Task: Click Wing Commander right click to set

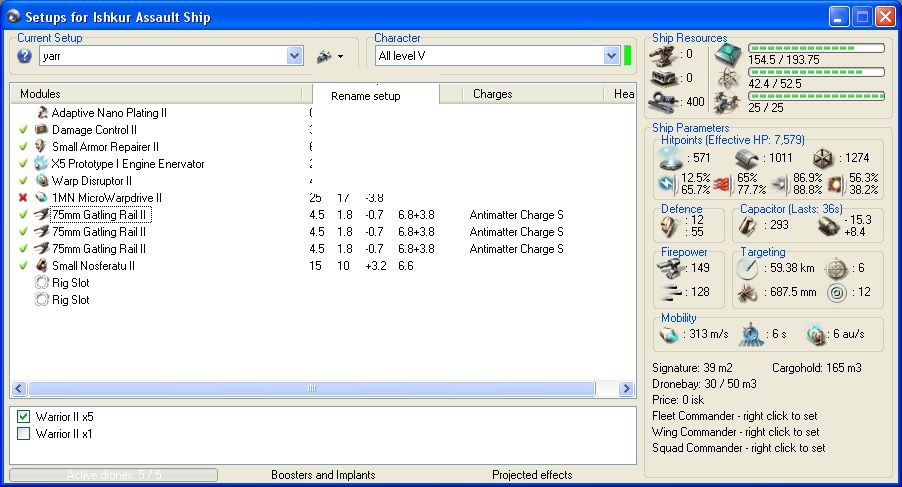Action: click(x=736, y=432)
